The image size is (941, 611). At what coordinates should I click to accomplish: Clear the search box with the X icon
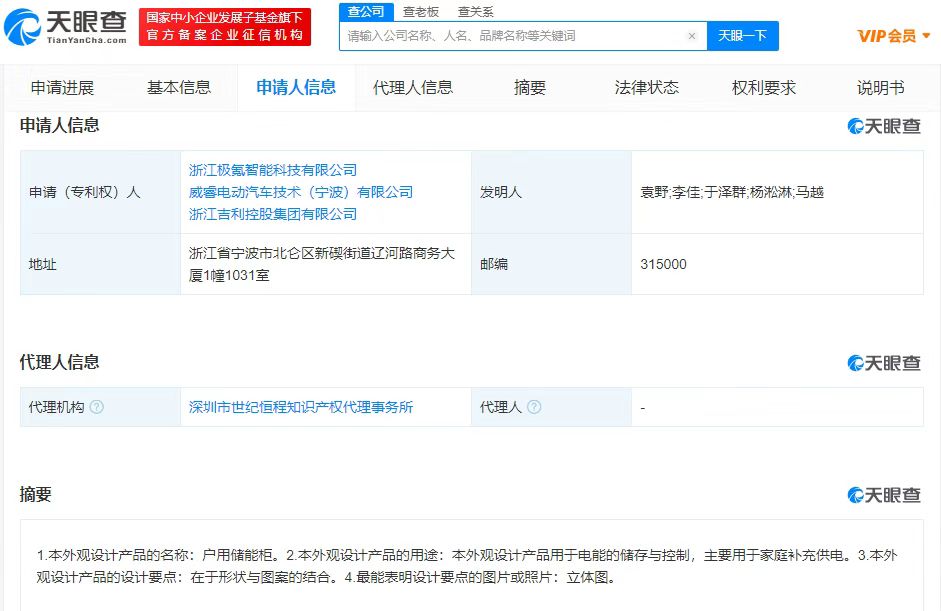click(x=691, y=36)
